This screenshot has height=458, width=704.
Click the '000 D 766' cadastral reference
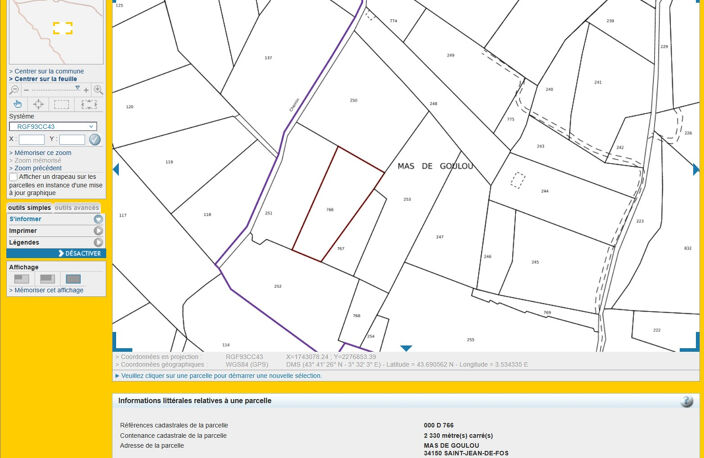439,425
